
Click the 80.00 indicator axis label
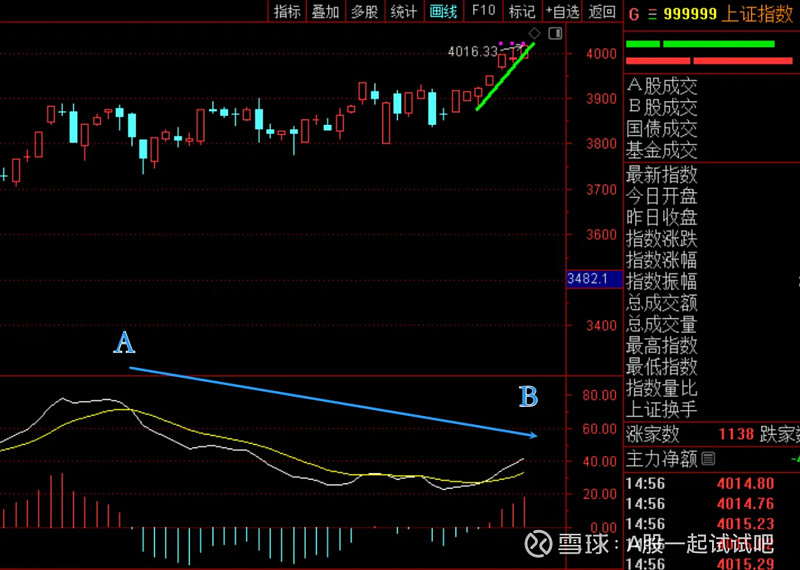(599, 395)
